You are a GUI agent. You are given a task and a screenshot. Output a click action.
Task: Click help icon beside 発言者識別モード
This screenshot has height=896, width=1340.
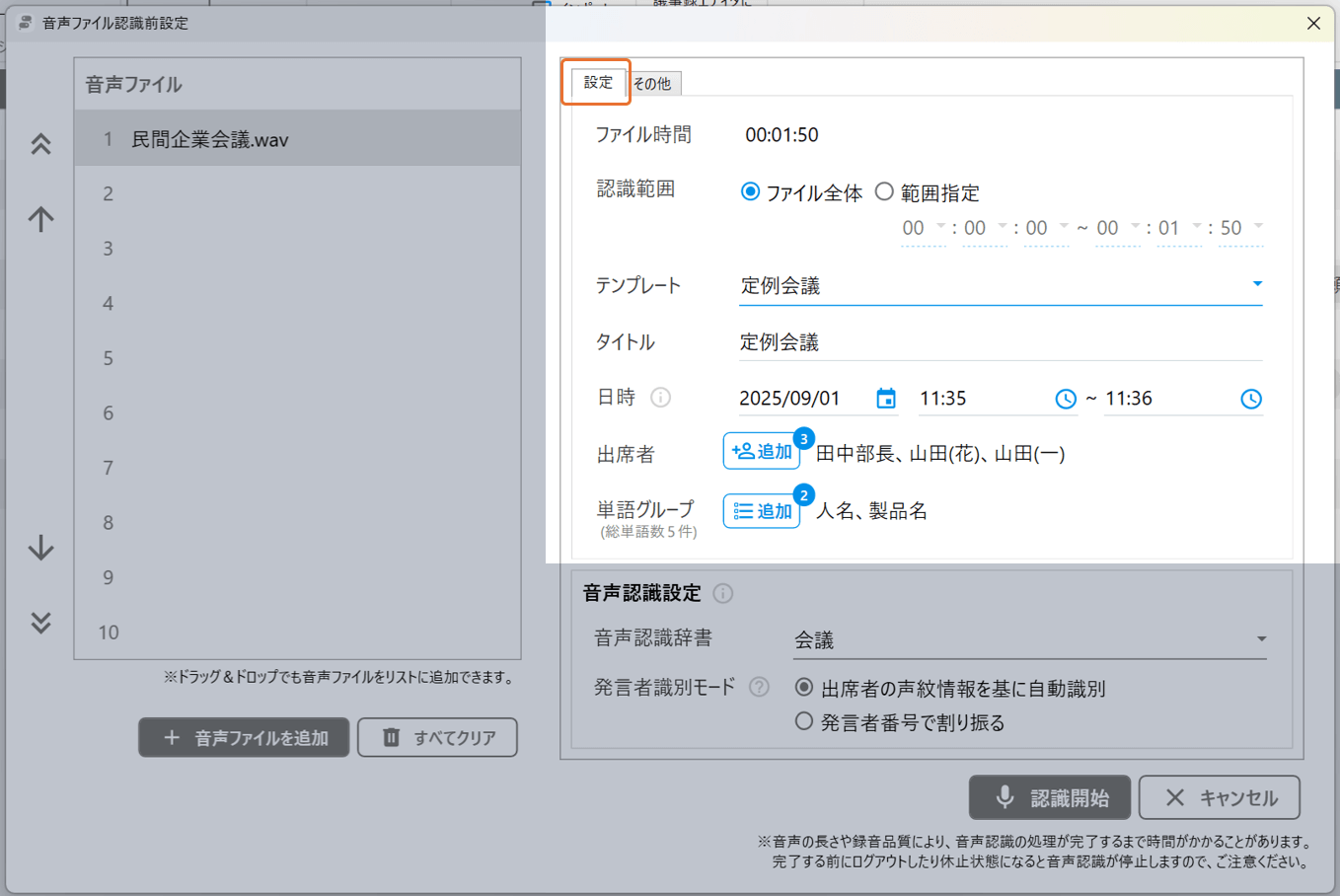coord(759,687)
